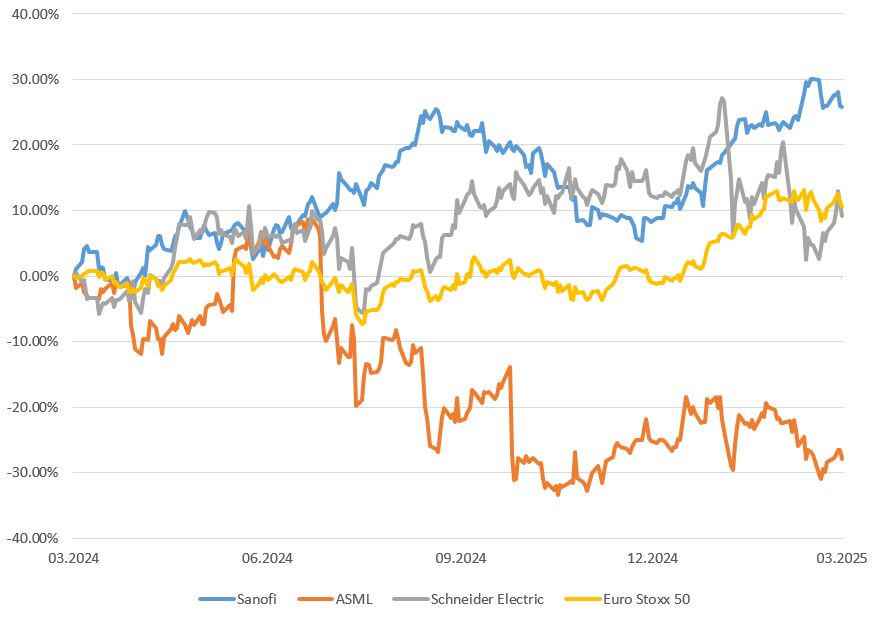
Task: Click the 30.00% y-axis label
Action: (x=35, y=80)
